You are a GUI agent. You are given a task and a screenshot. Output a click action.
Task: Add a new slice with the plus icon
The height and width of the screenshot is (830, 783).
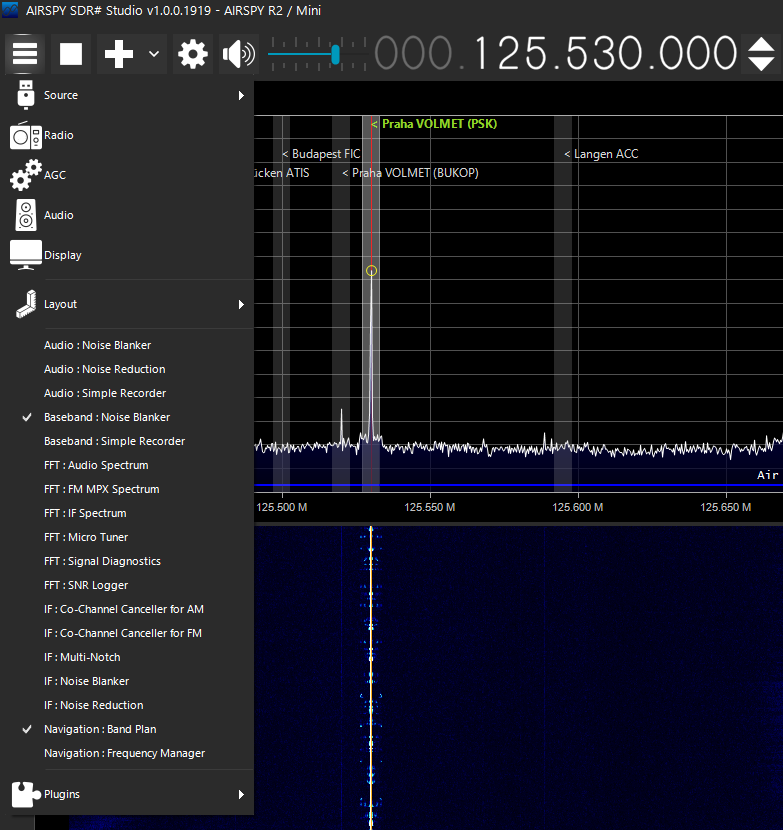[x=119, y=53]
